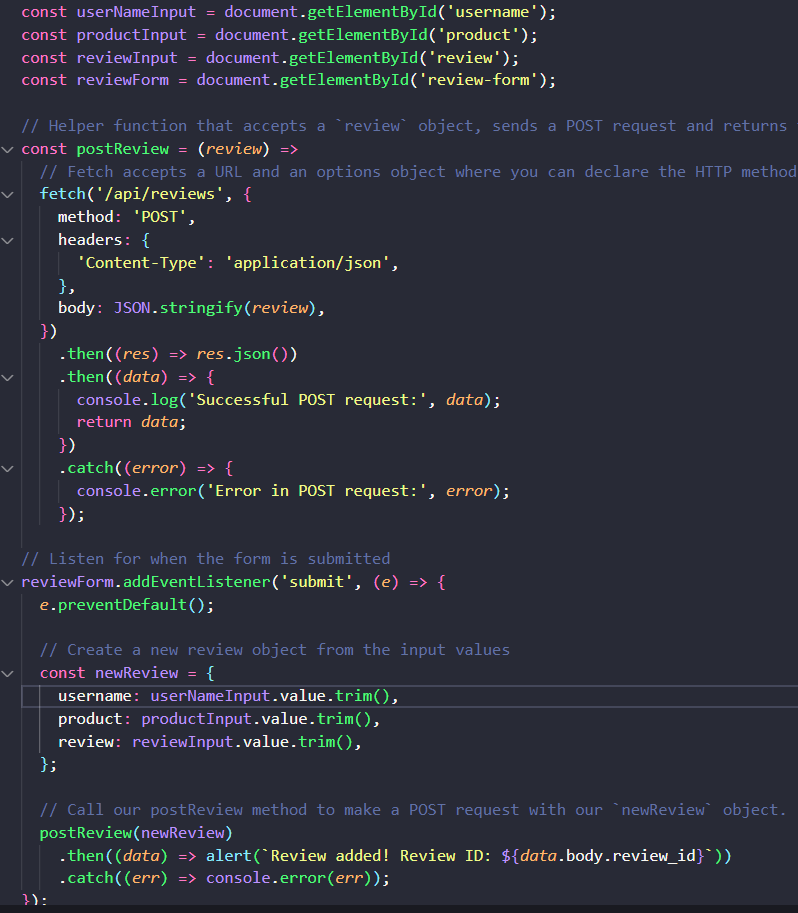Click productInput.value.trim() expression
Screen dimensions: 798x913
coord(256,719)
